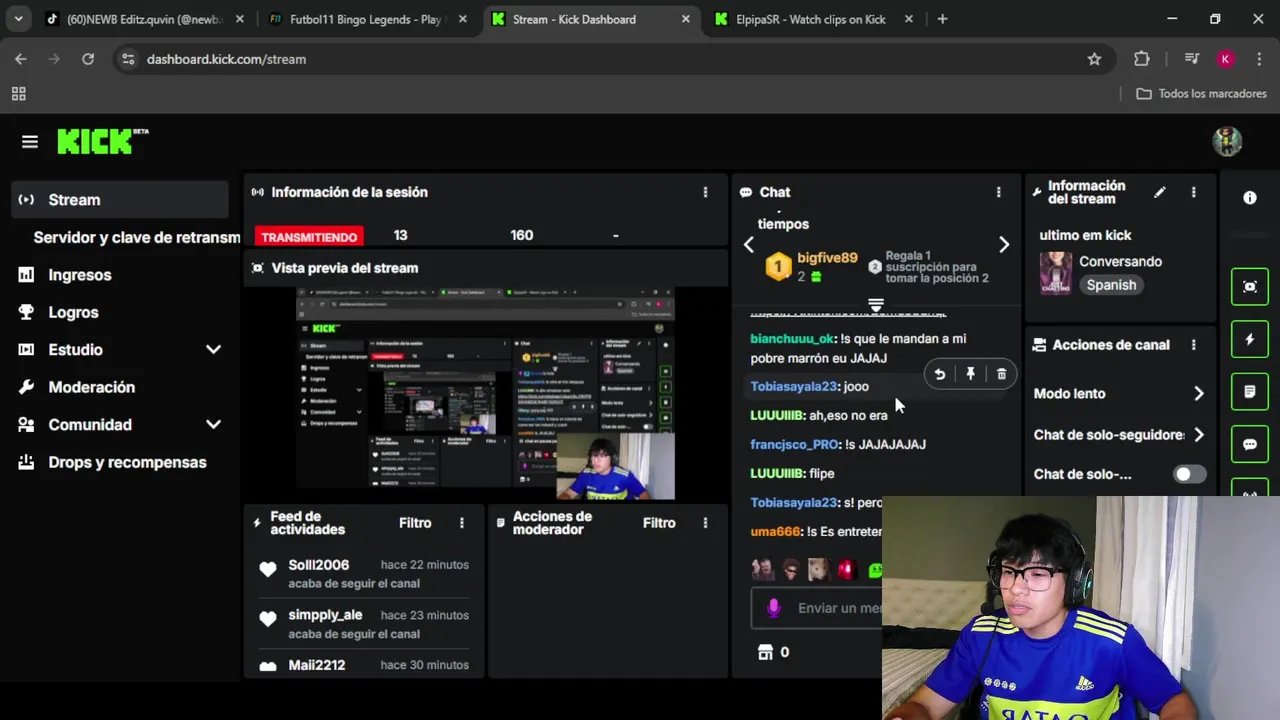Go to next leaderboard slide
Viewport: 1280px width, 720px height.
(1004, 245)
